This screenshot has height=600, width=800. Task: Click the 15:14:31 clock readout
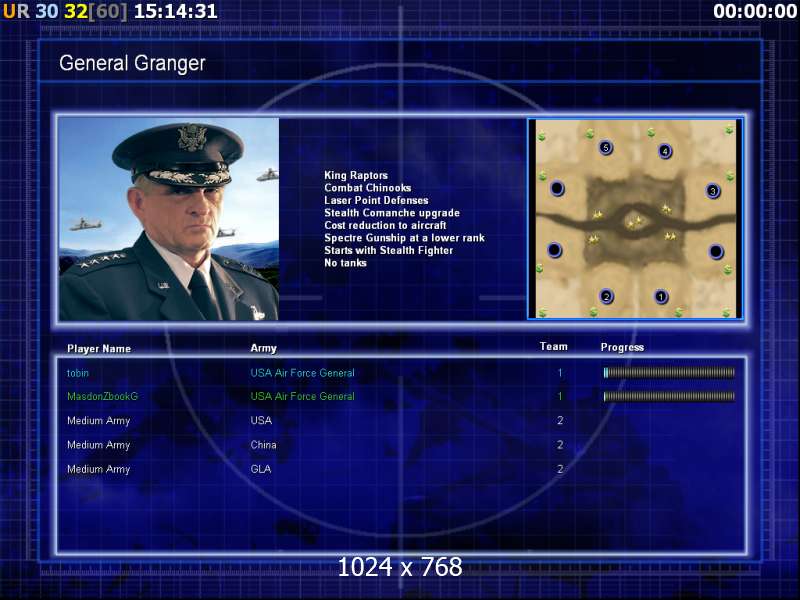[176, 11]
